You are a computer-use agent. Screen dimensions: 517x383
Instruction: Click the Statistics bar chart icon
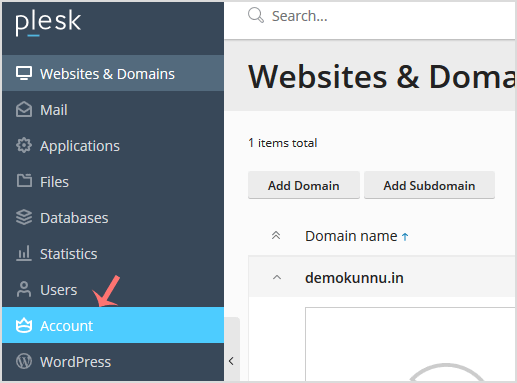pyautogui.click(x=24, y=253)
